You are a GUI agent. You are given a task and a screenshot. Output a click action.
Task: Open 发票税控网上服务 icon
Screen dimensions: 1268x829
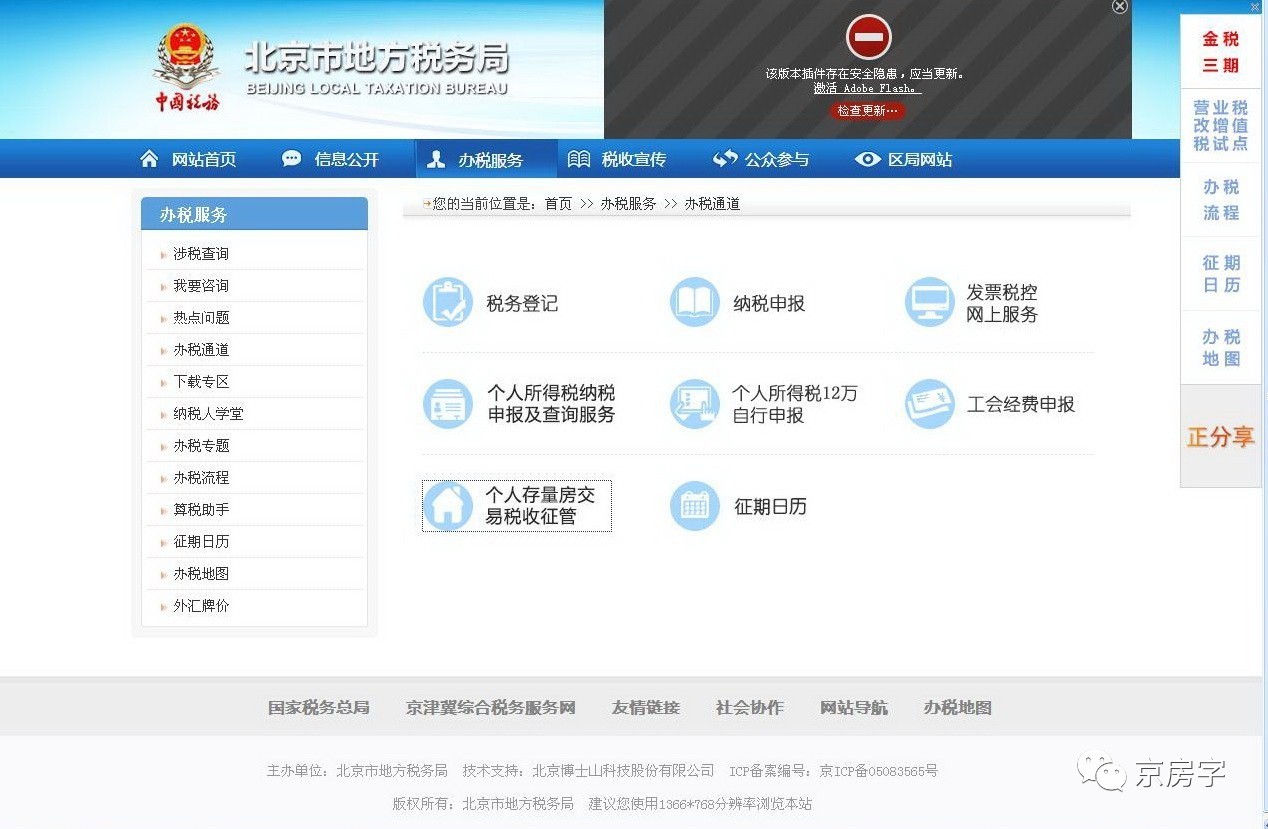point(930,301)
